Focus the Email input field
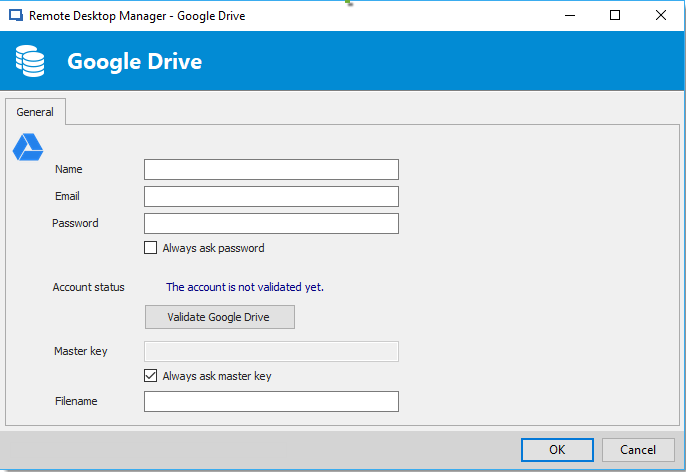686x472 pixels. click(271, 196)
